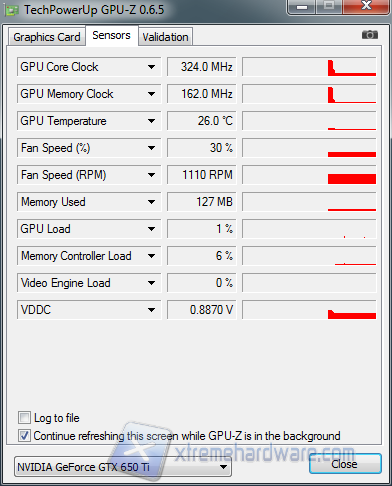This screenshot has width=392, height=486.
Task: Expand the GPU Temperature sensor dropdown
Action: [151, 121]
